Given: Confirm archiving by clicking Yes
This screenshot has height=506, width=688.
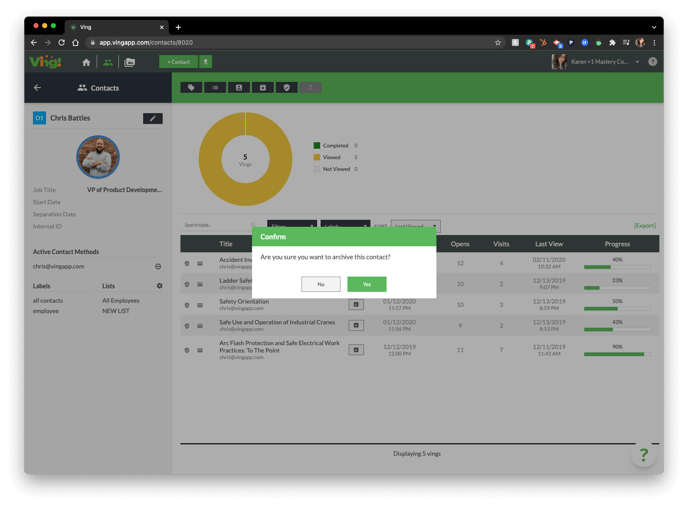Looking at the screenshot, I should point(366,284).
